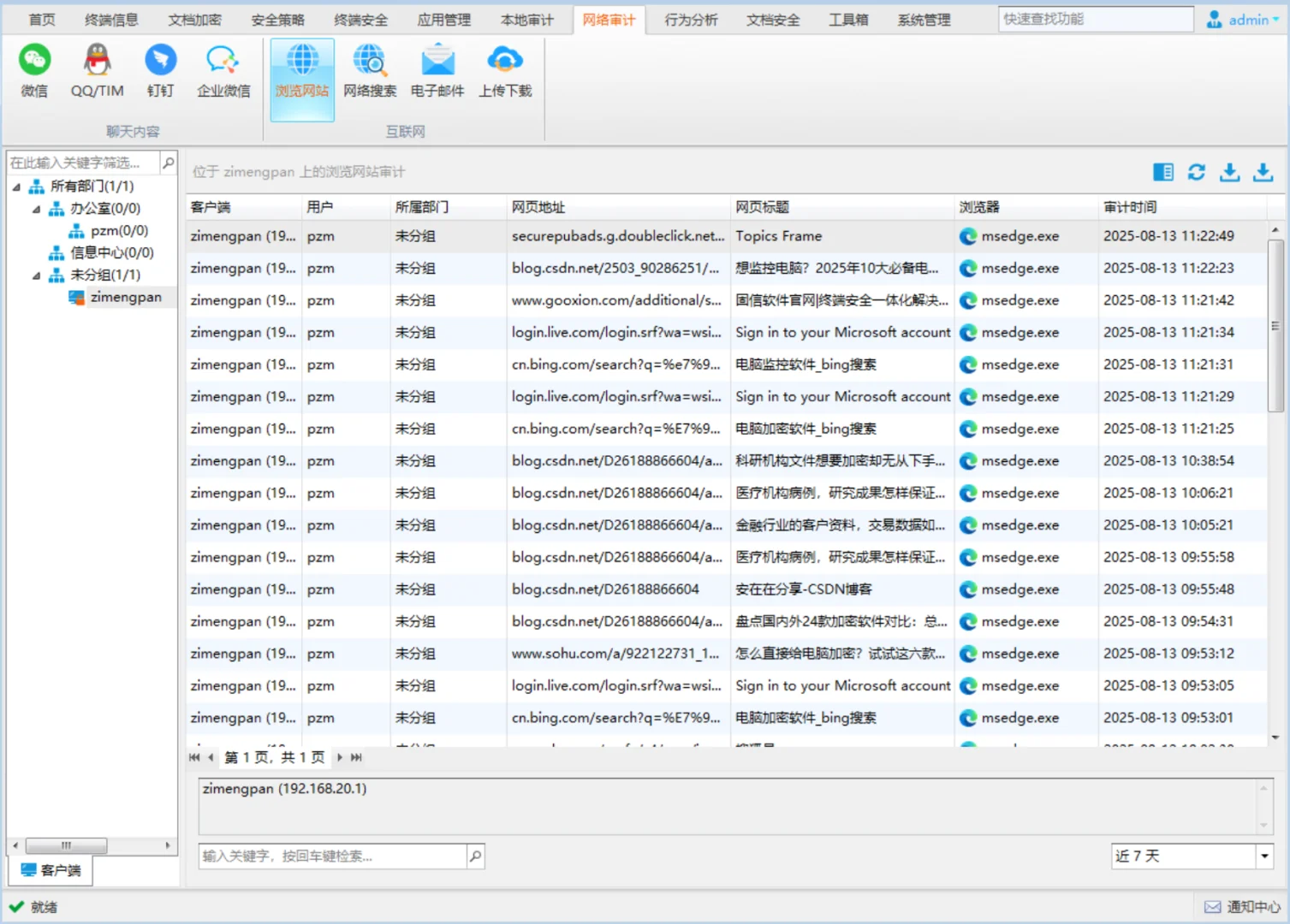Select the www.sohu.com address cell
This screenshot has width=1290, height=924.
(x=619, y=654)
